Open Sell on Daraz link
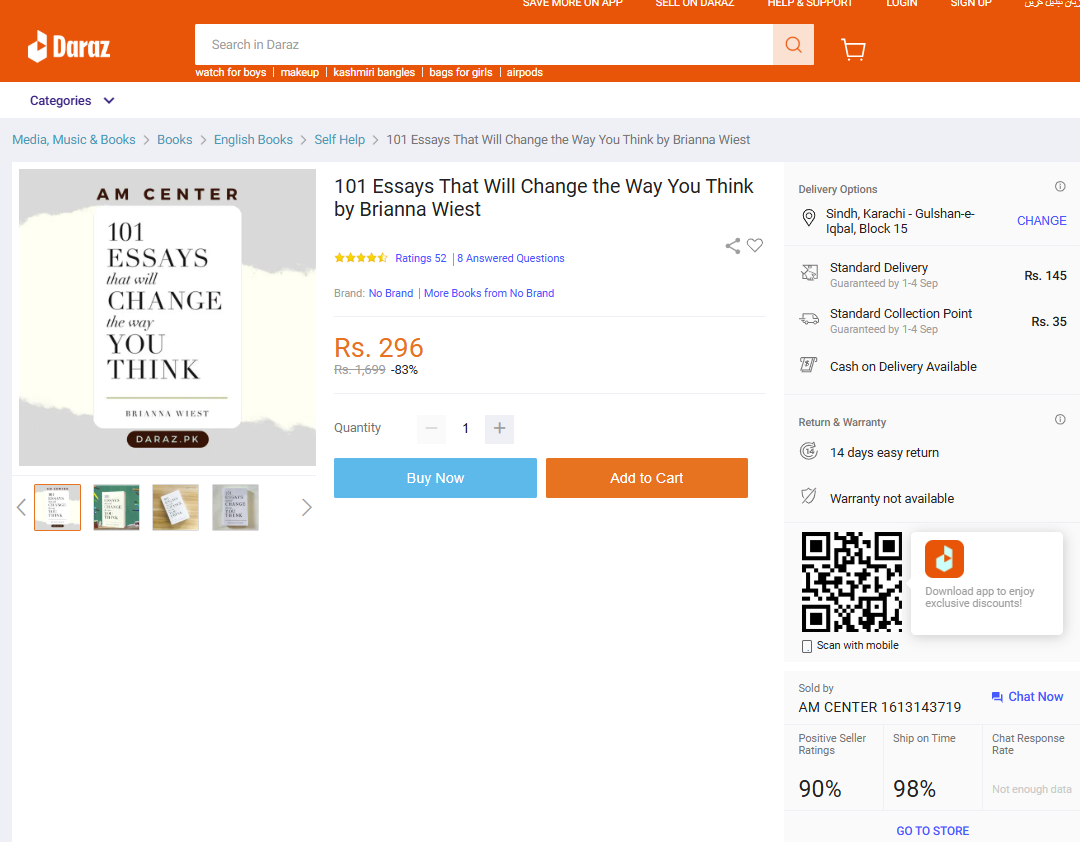The width and height of the screenshot is (1080, 842). pyautogui.click(x=694, y=3)
